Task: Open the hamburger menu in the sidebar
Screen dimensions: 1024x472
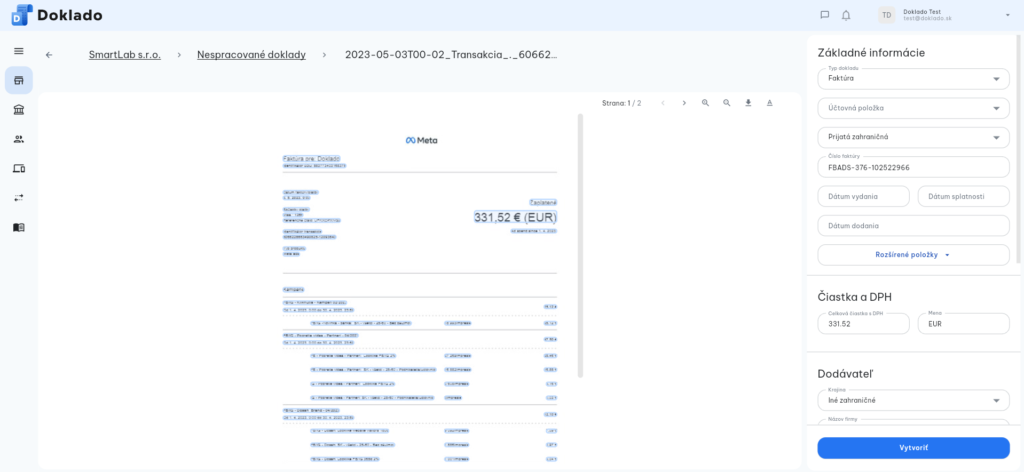Action: click(18, 51)
